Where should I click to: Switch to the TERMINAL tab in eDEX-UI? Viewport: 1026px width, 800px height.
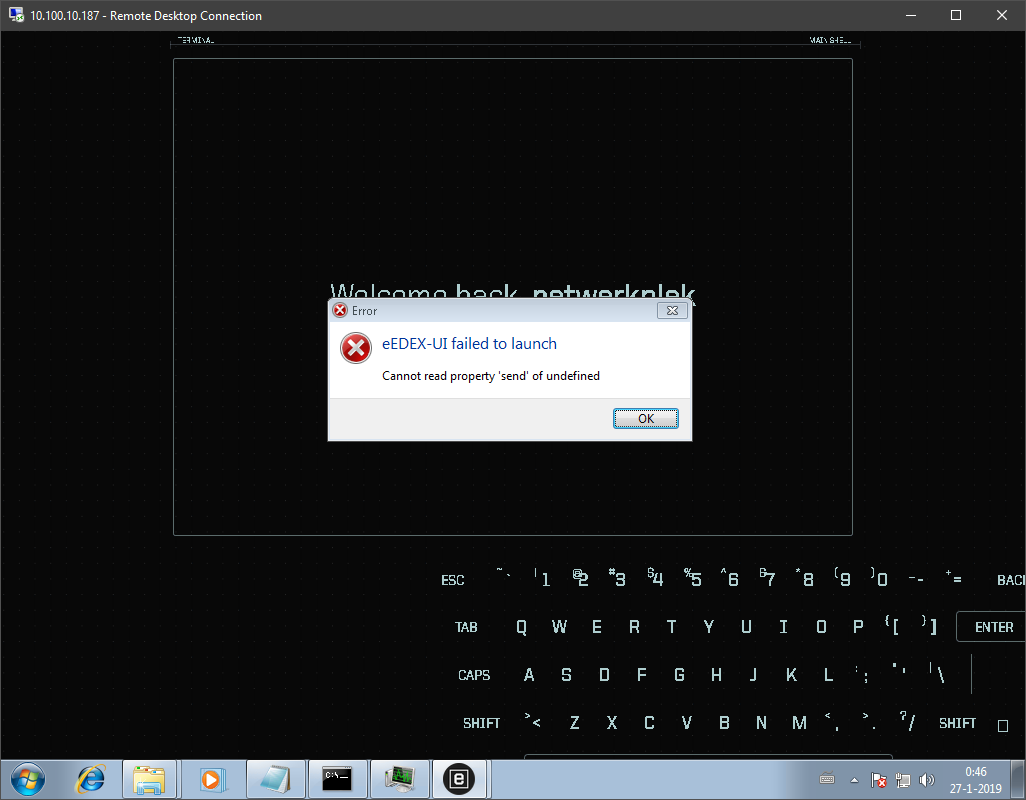pyautogui.click(x=195, y=40)
